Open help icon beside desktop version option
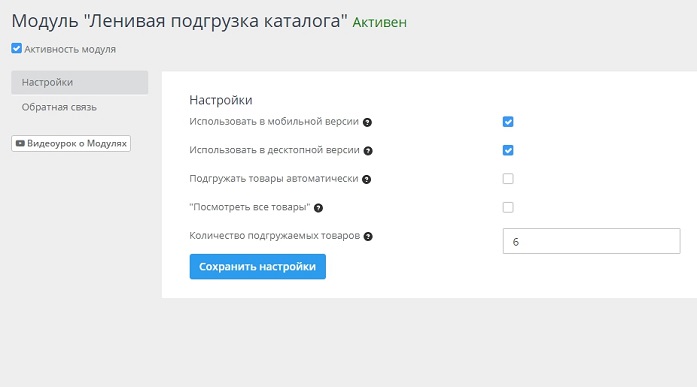Screen dimensions: 697x387 tap(368, 151)
